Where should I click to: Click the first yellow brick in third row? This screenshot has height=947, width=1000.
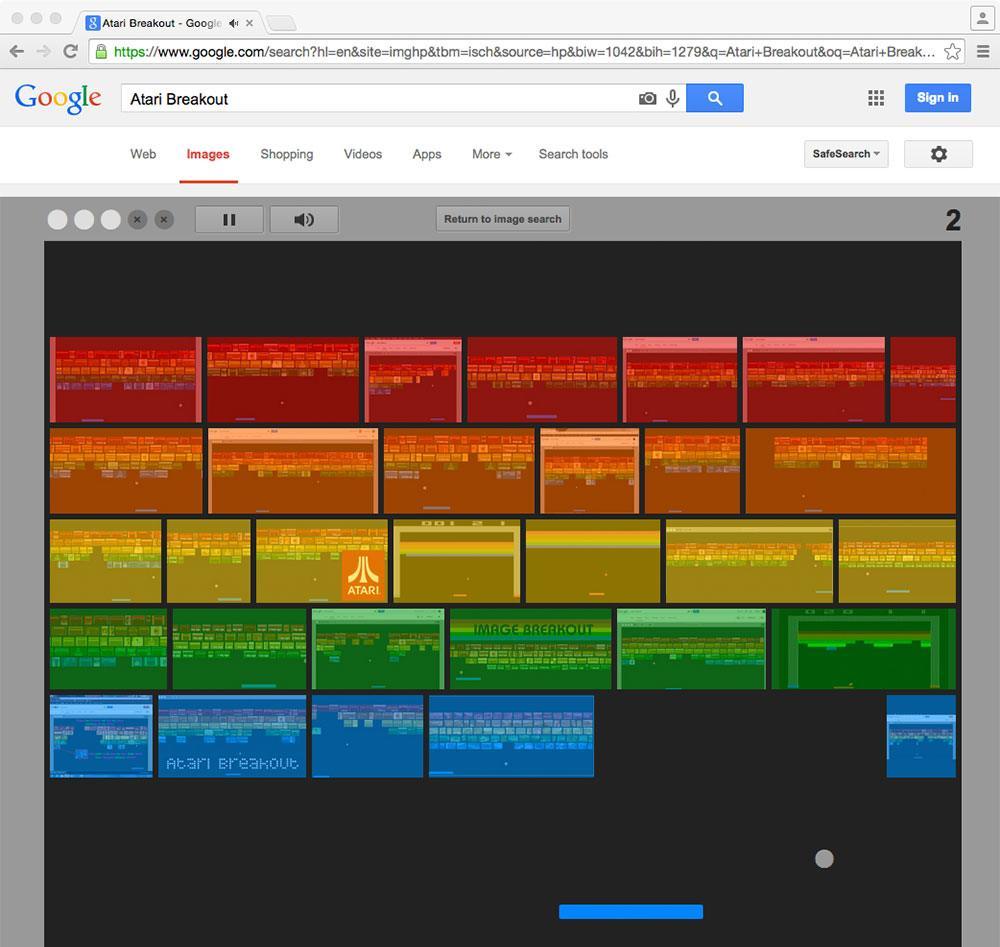pos(105,561)
